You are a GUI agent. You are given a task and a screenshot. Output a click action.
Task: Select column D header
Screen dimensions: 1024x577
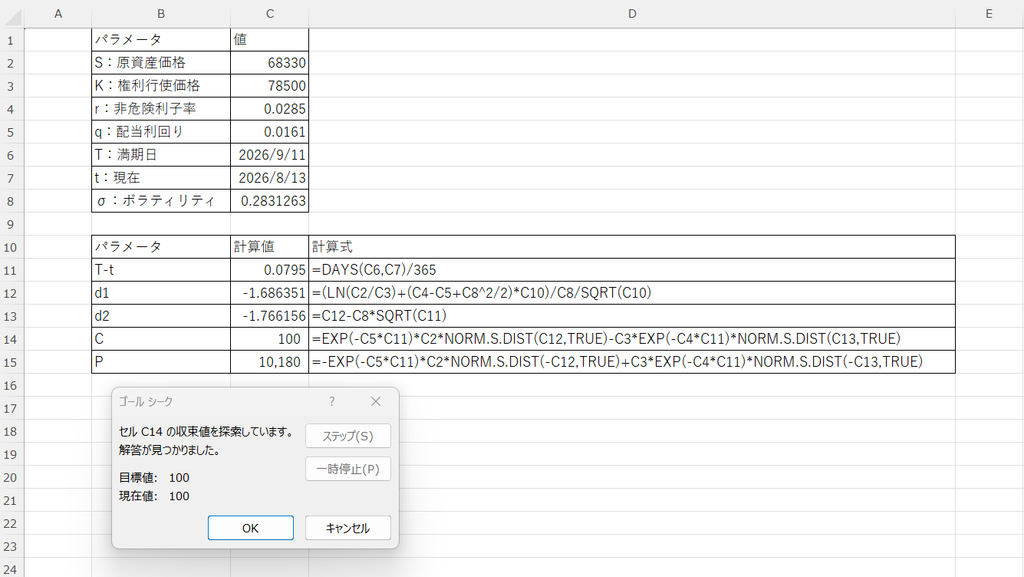tap(632, 14)
